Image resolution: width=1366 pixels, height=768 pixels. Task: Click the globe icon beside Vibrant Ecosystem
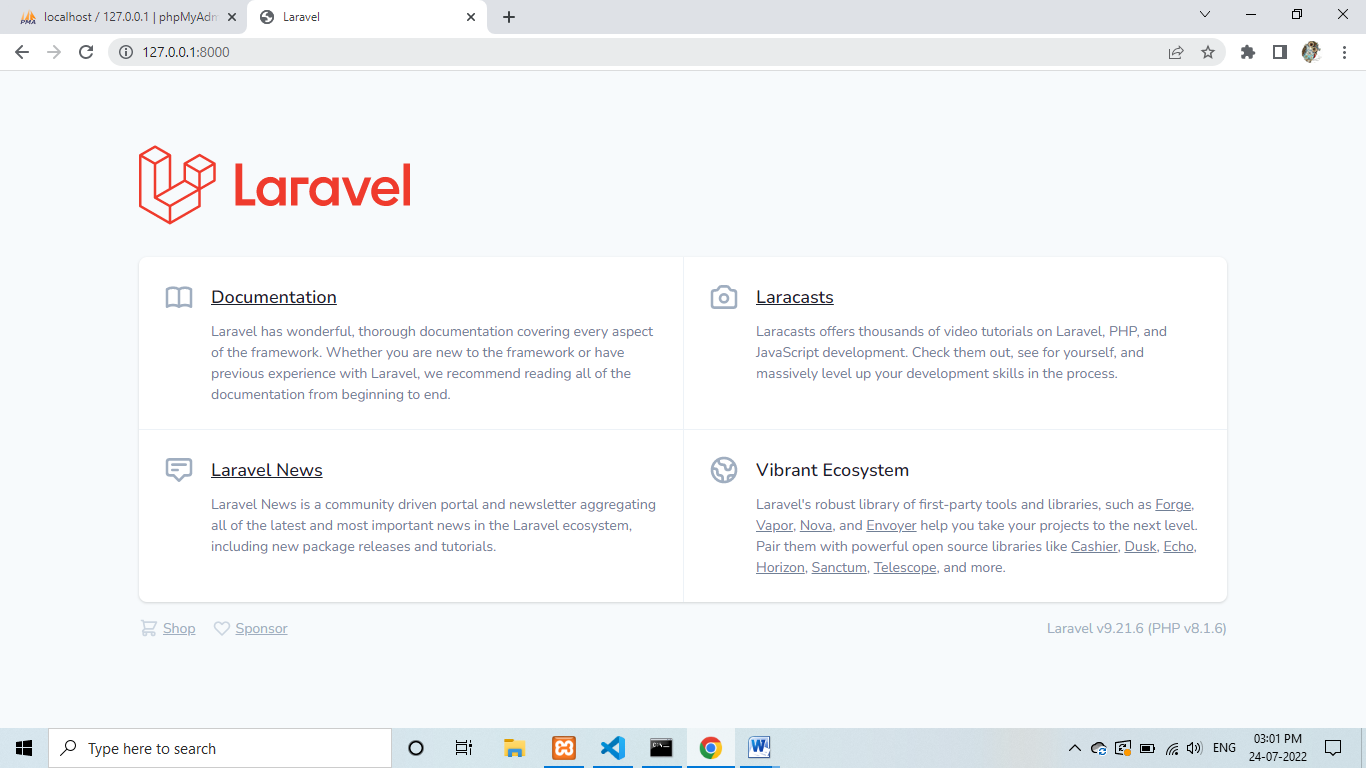[724, 470]
